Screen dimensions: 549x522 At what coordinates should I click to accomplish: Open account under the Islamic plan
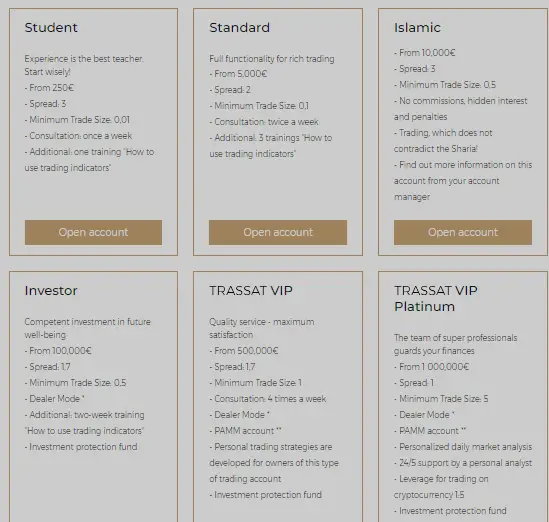463,232
